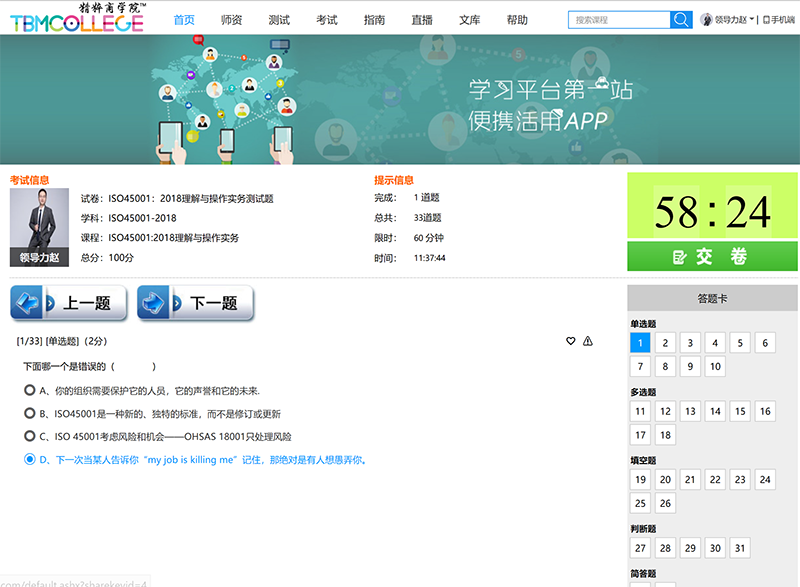This screenshot has height=587, width=800.
Task: Click the user avatar icon in header
Action: click(707, 20)
